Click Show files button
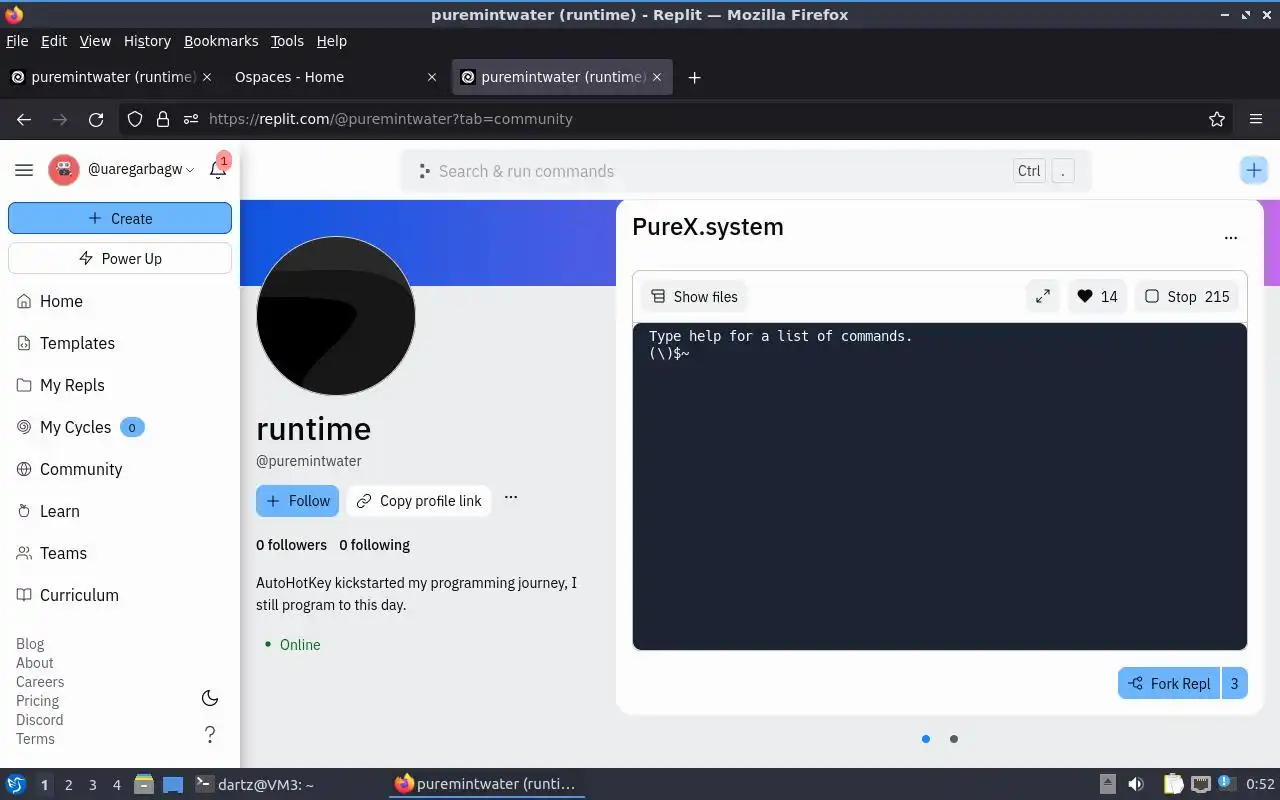The height and width of the screenshot is (800, 1280). pos(694,296)
